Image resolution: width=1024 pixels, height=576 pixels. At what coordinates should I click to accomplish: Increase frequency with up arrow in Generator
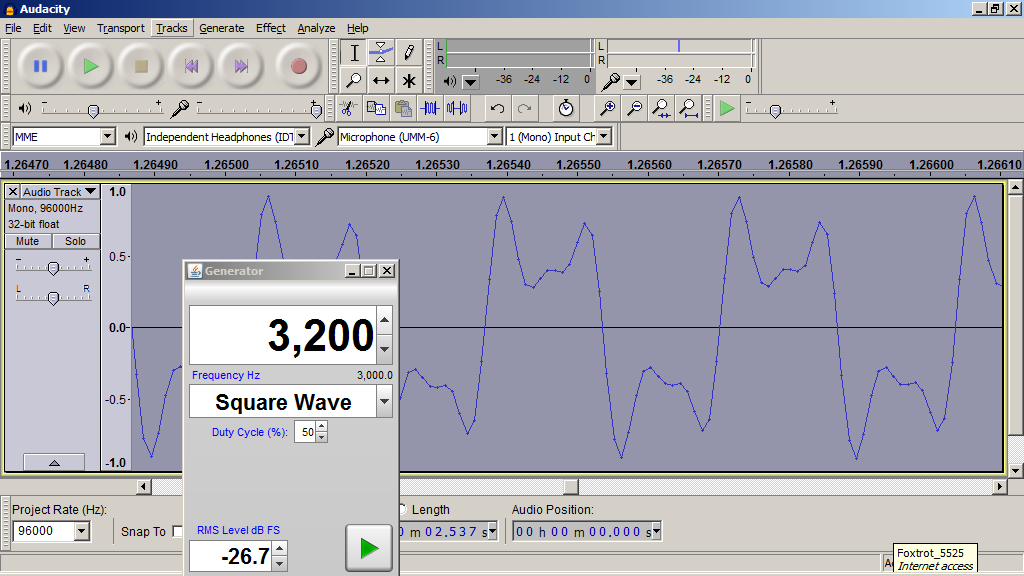pyautogui.click(x=384, y=320)
